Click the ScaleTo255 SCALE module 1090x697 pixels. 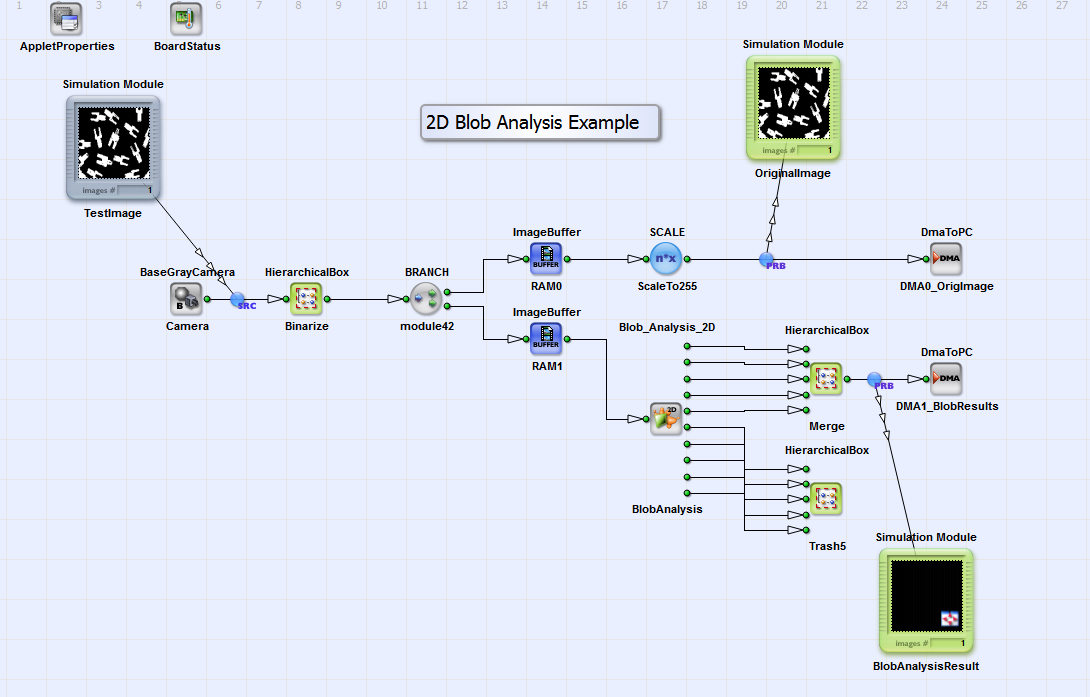[666, 258]
